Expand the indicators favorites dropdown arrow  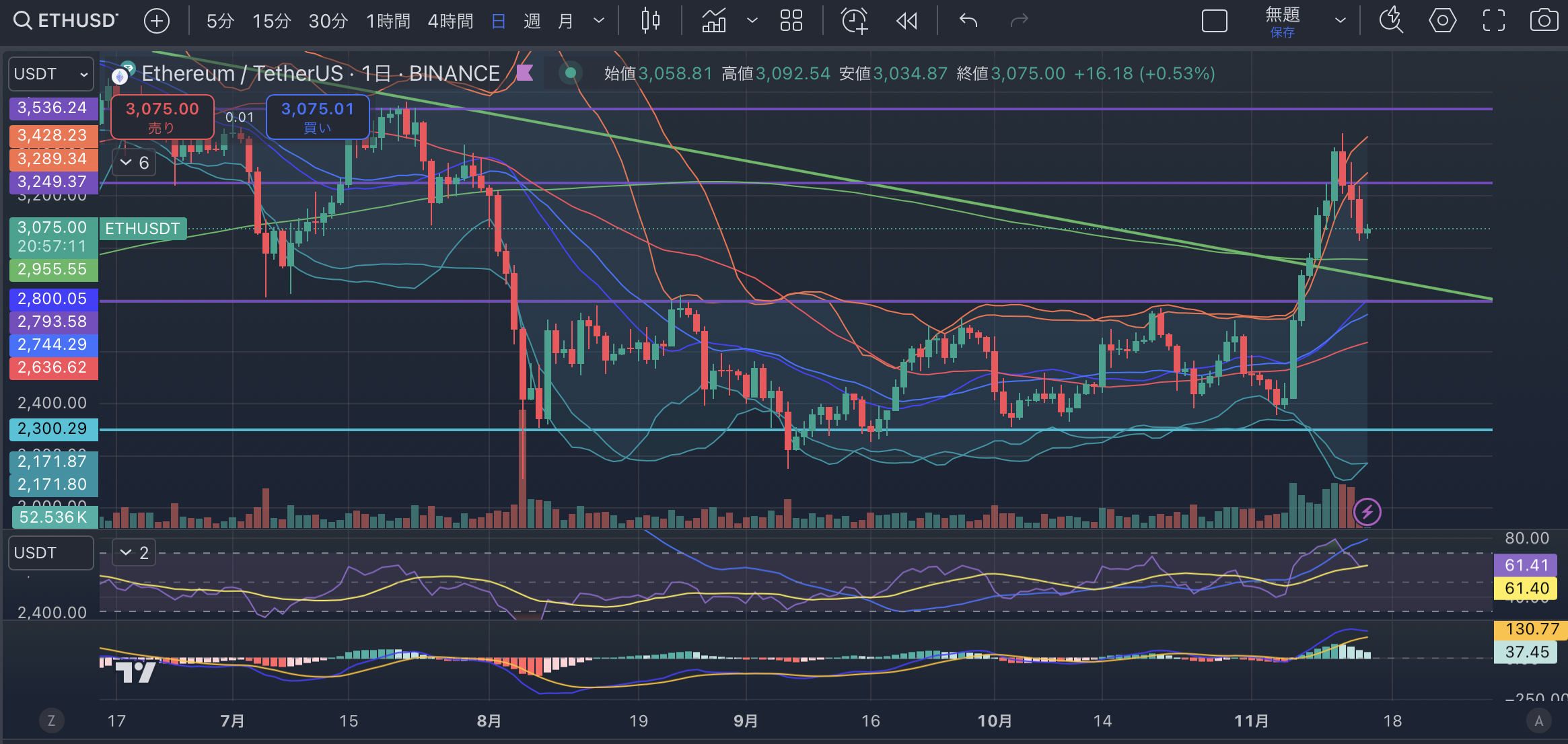pos(752,21)
